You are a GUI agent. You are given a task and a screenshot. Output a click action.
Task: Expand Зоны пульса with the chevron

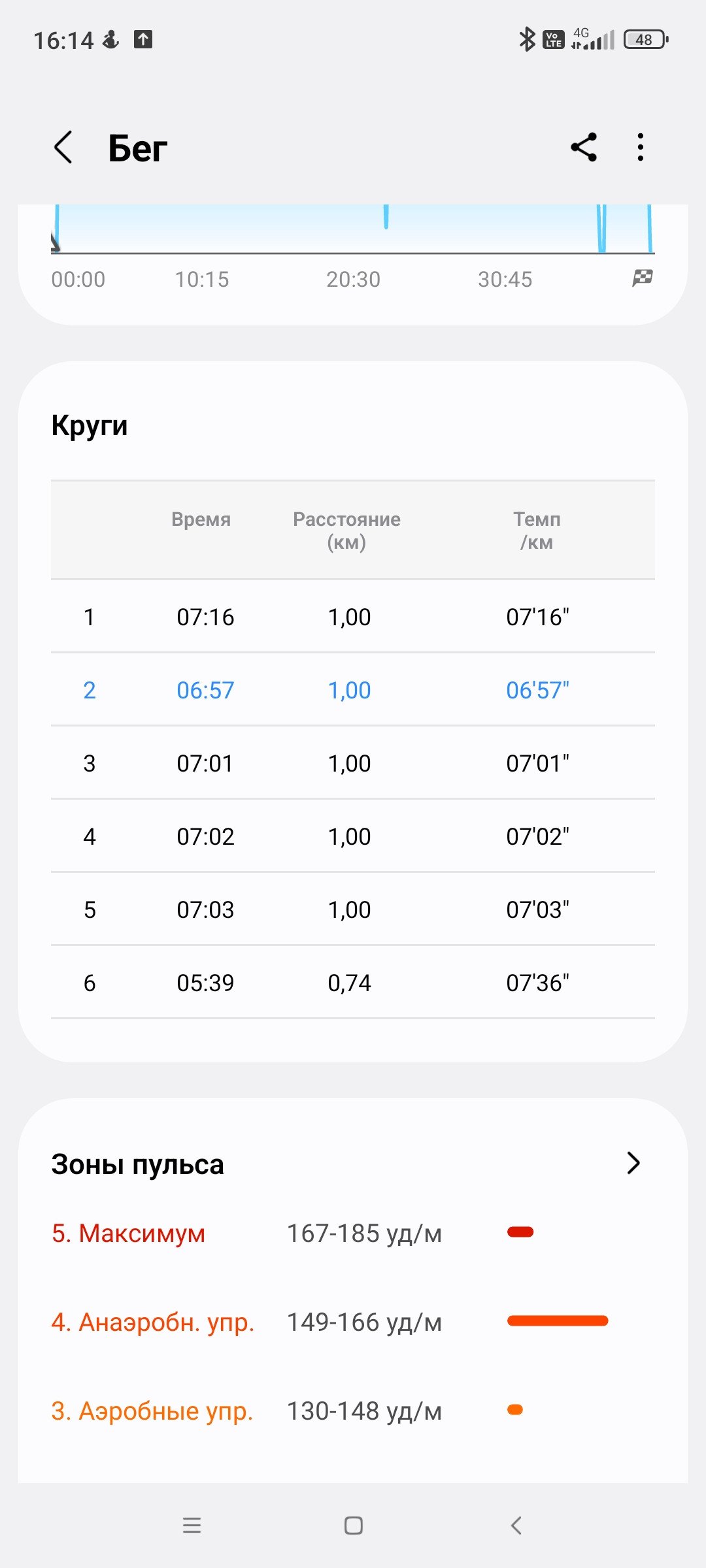click(x=633, y=1163)
